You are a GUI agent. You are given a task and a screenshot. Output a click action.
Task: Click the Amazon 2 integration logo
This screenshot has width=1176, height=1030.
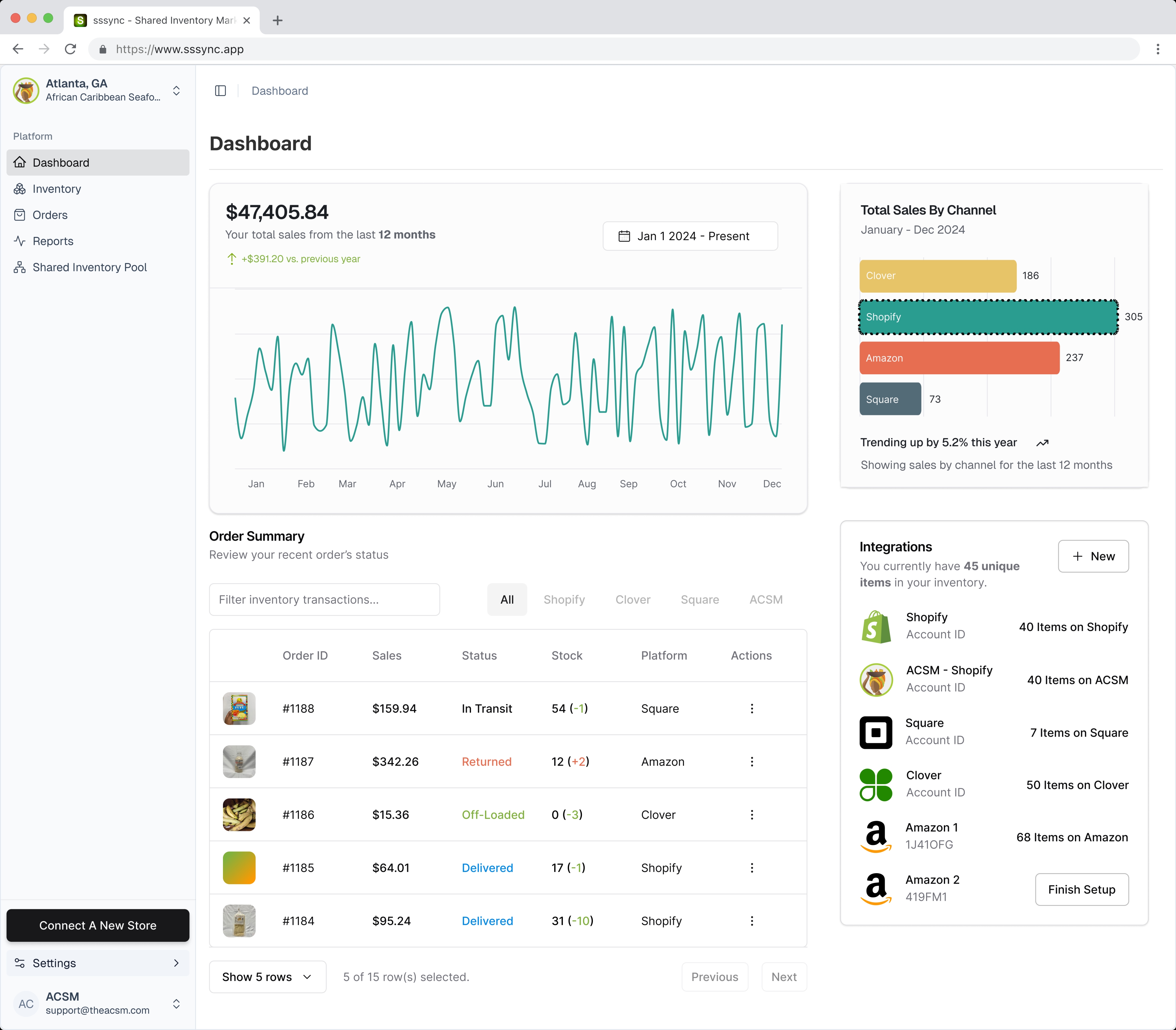[876, 889]
